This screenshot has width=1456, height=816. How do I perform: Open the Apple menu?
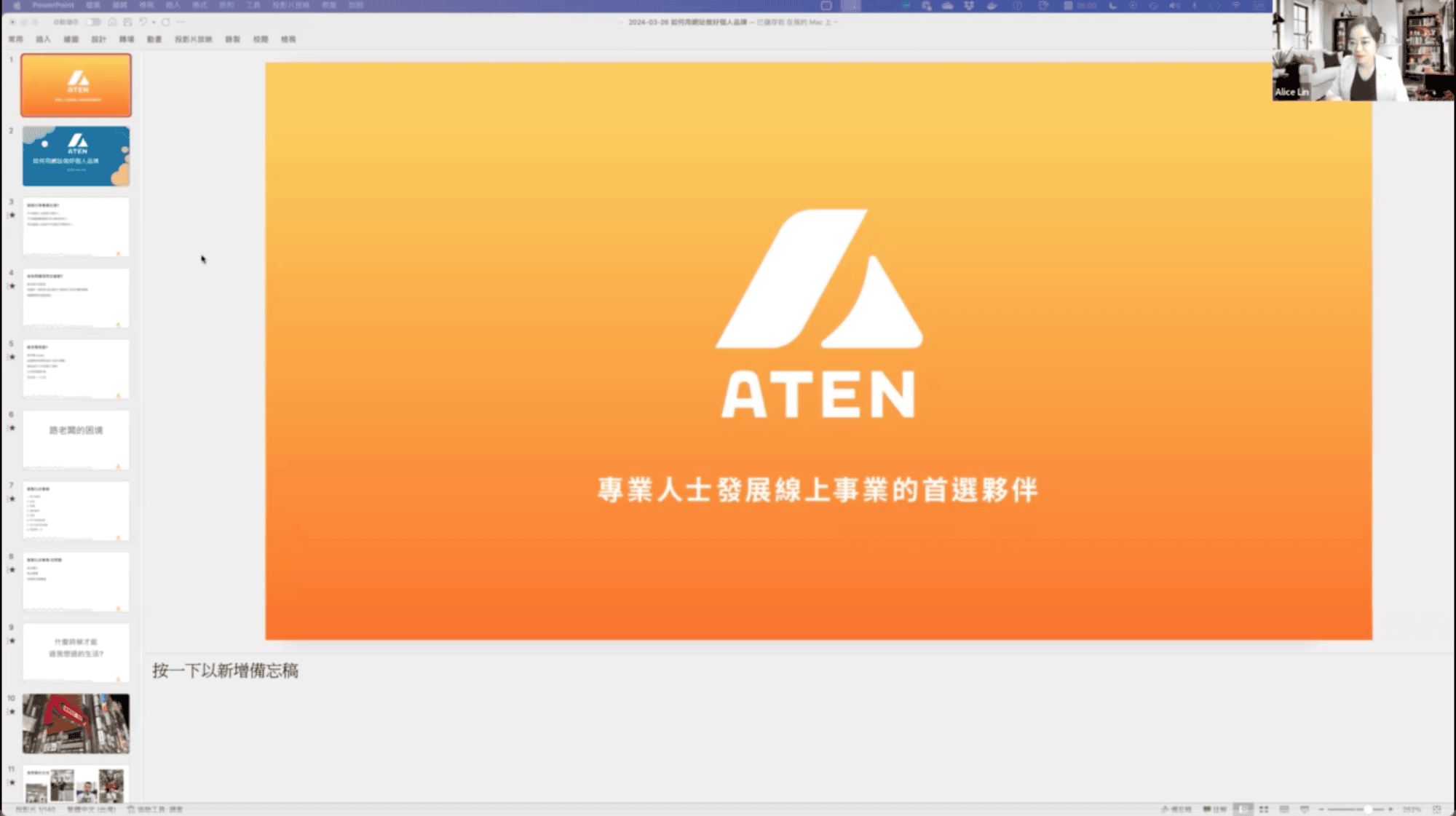17,5
